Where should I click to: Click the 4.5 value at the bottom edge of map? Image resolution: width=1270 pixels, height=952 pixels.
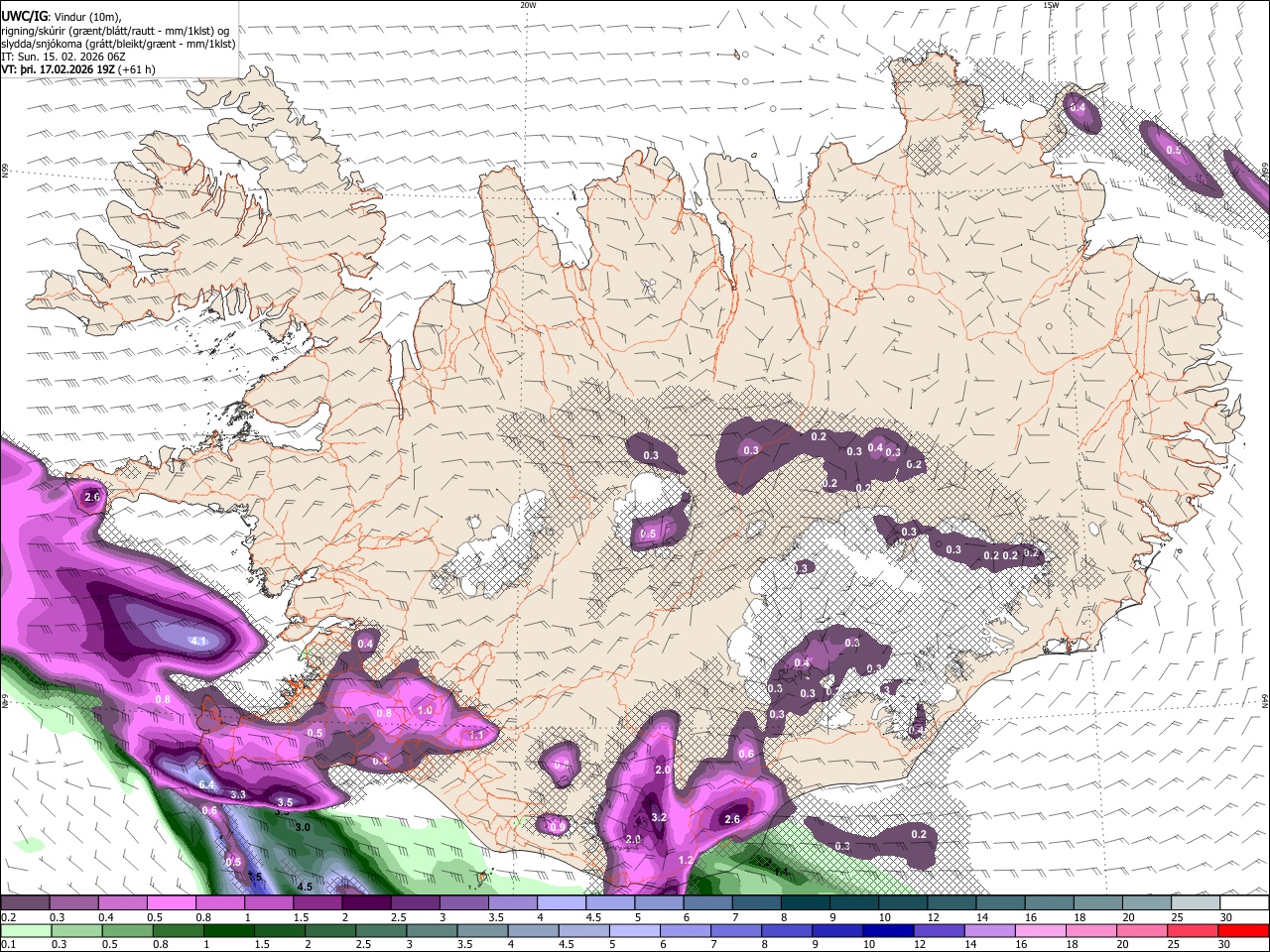coord(305,887)
